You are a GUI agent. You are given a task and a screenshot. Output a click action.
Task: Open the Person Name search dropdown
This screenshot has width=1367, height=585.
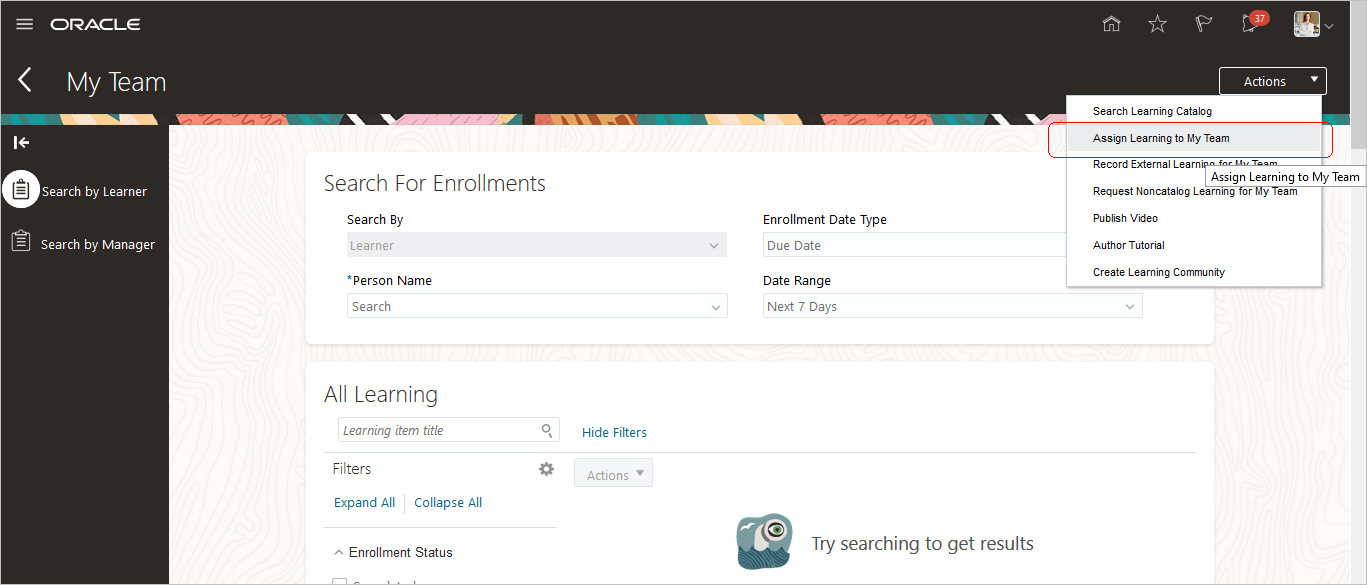(715, 307)
